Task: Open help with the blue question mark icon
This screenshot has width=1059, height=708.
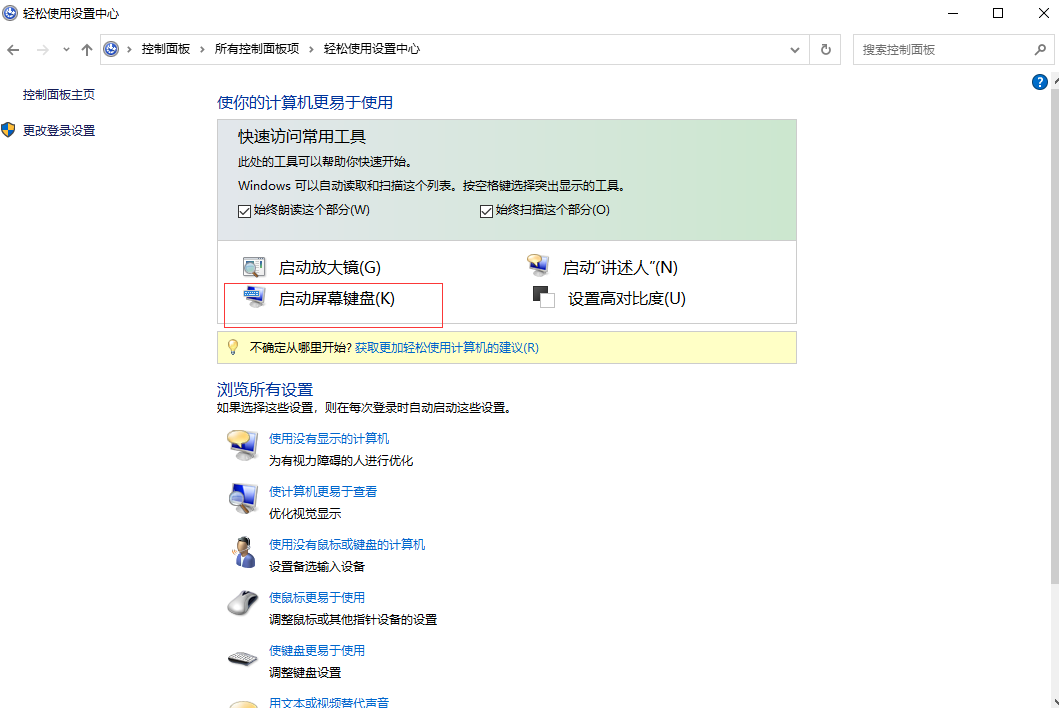Action: 1039,82
